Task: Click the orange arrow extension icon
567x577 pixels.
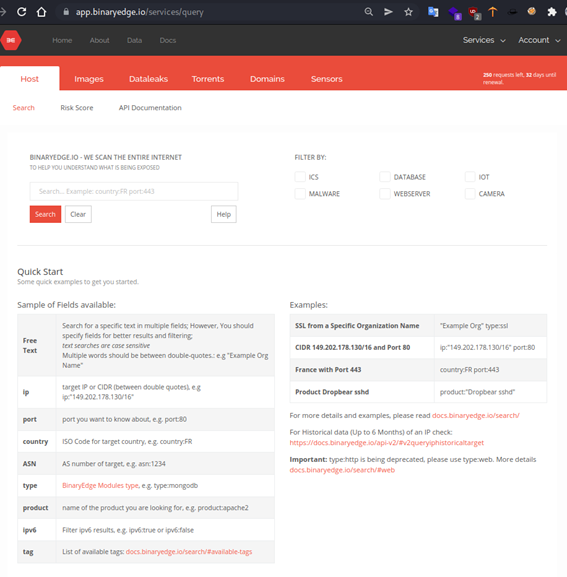Action: point(493,12)
